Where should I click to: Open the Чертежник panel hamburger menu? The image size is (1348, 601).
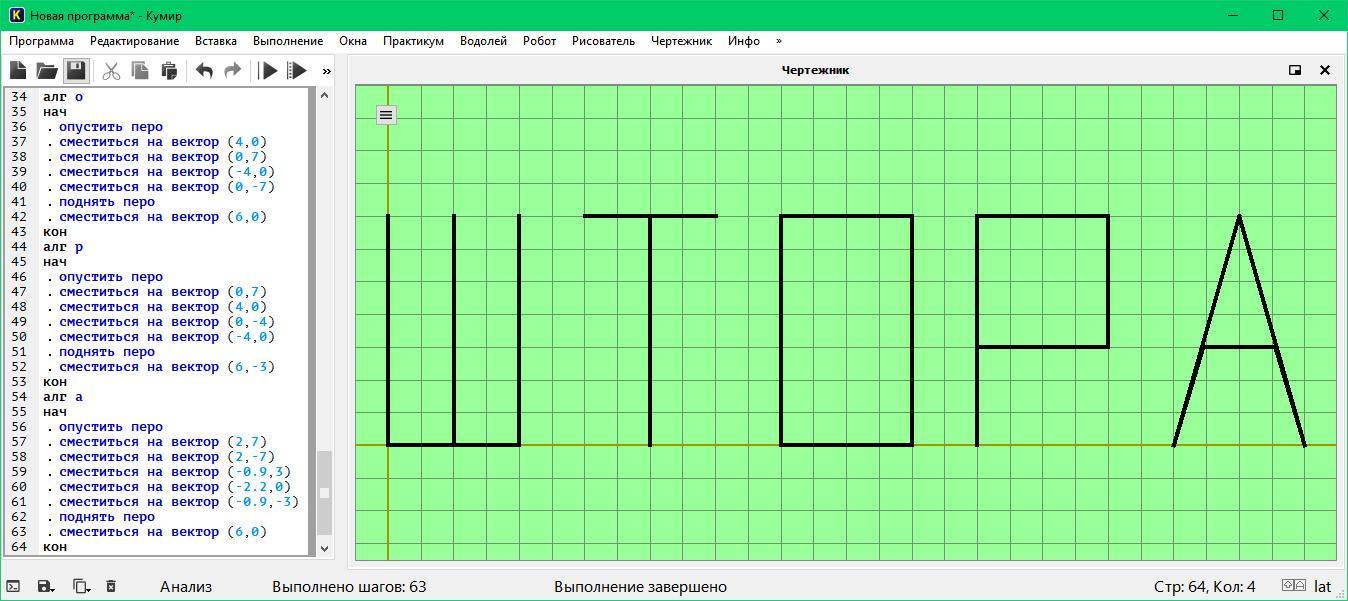[x=386, y=115]
